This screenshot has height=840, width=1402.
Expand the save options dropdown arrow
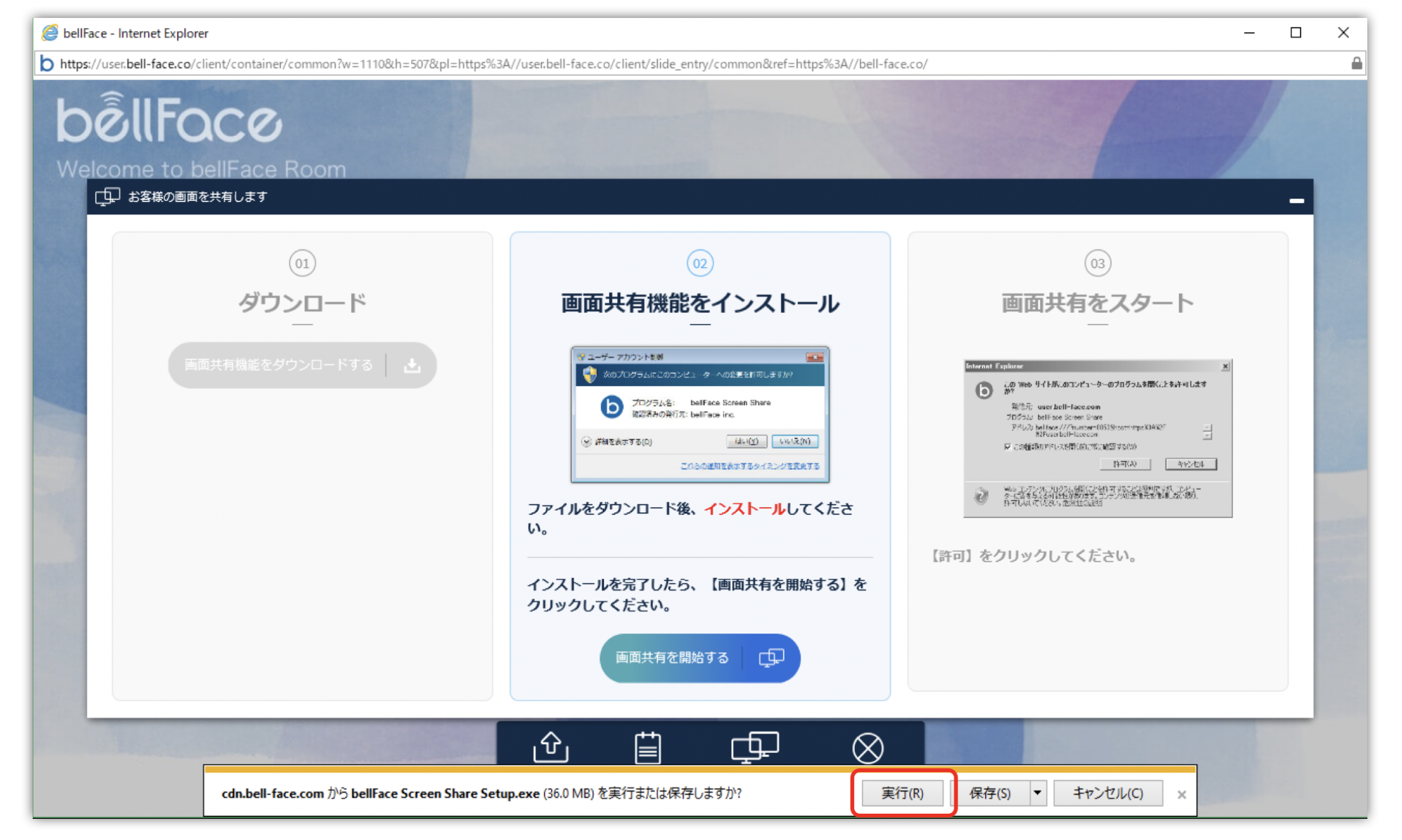click(x=1038, y=793)
